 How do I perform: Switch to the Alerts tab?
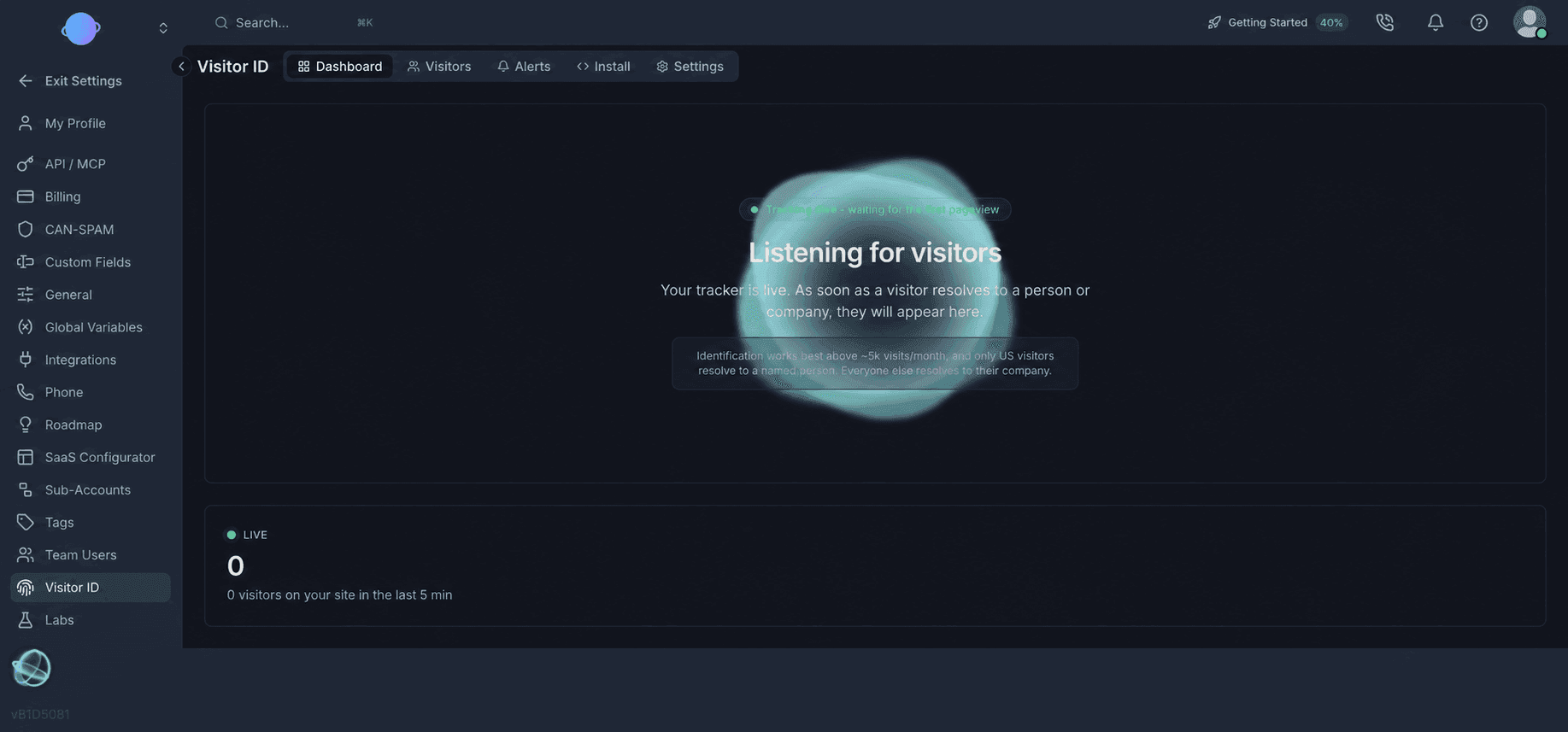point(524,67)
